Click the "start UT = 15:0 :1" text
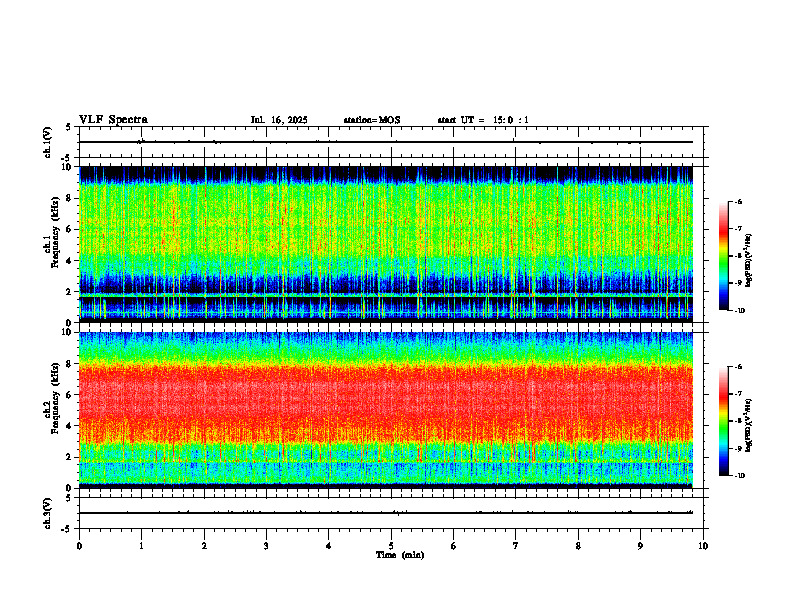 [483, 120]
